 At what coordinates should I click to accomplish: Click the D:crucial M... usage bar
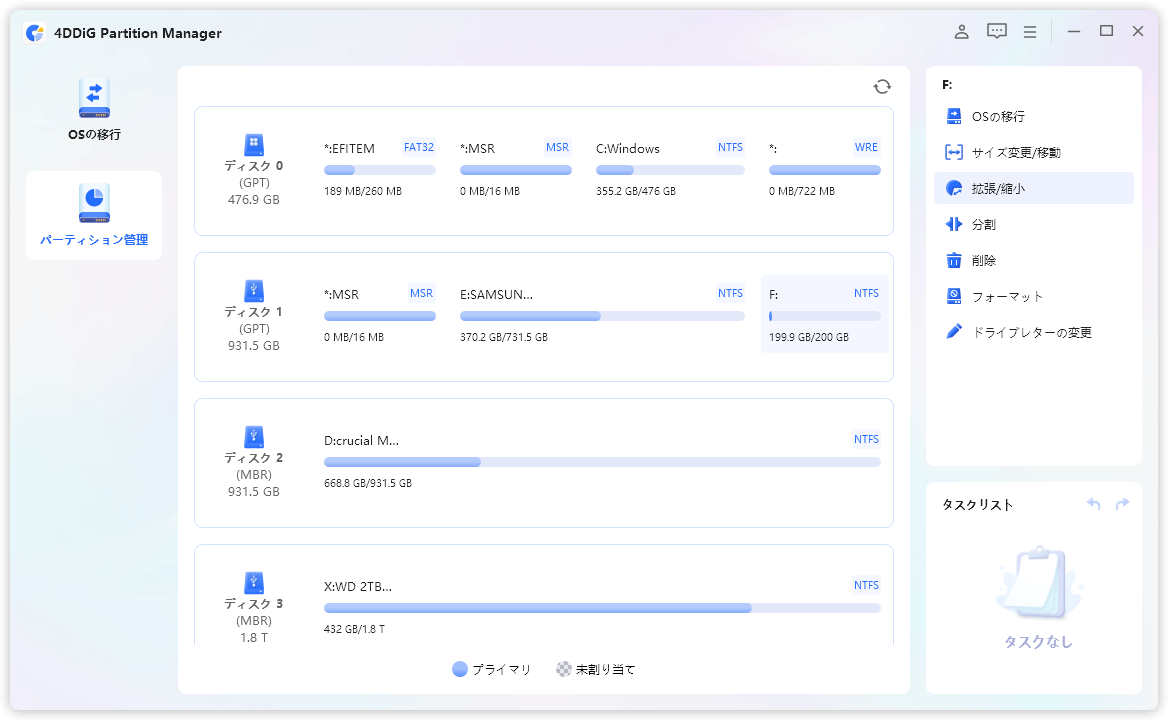tap(602, 462)
